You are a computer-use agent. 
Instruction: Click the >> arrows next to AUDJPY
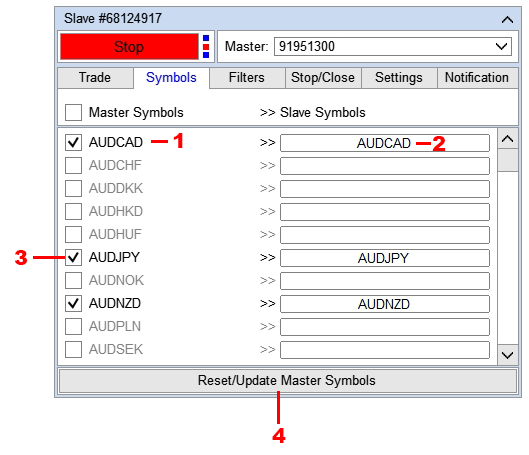pos(268,258)
